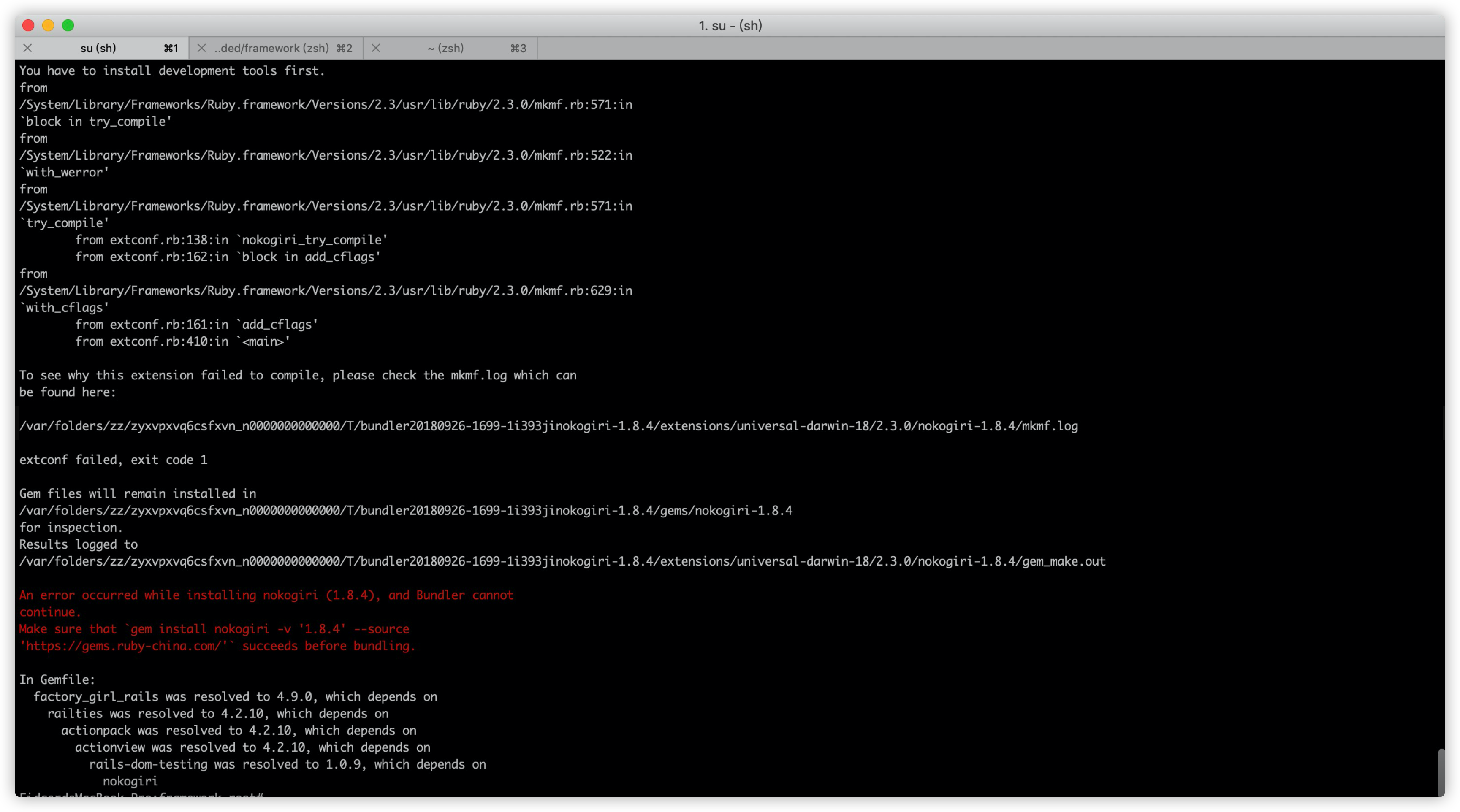Click the gem_make.out results path line
Image resolution: width=1460 pixels, height=812 pixels.
pos(562,562)
